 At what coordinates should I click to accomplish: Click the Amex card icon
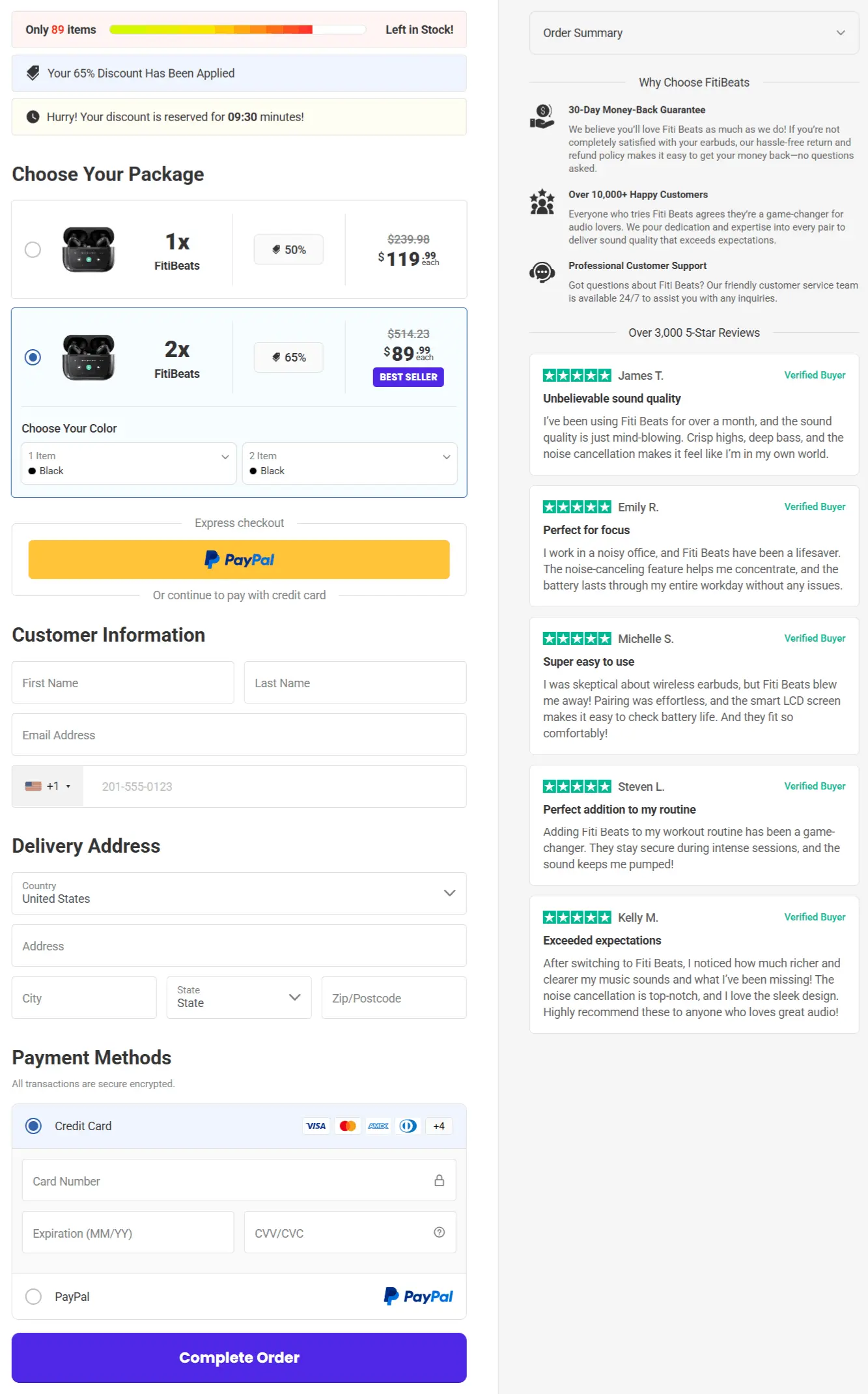click(378, 1126)
